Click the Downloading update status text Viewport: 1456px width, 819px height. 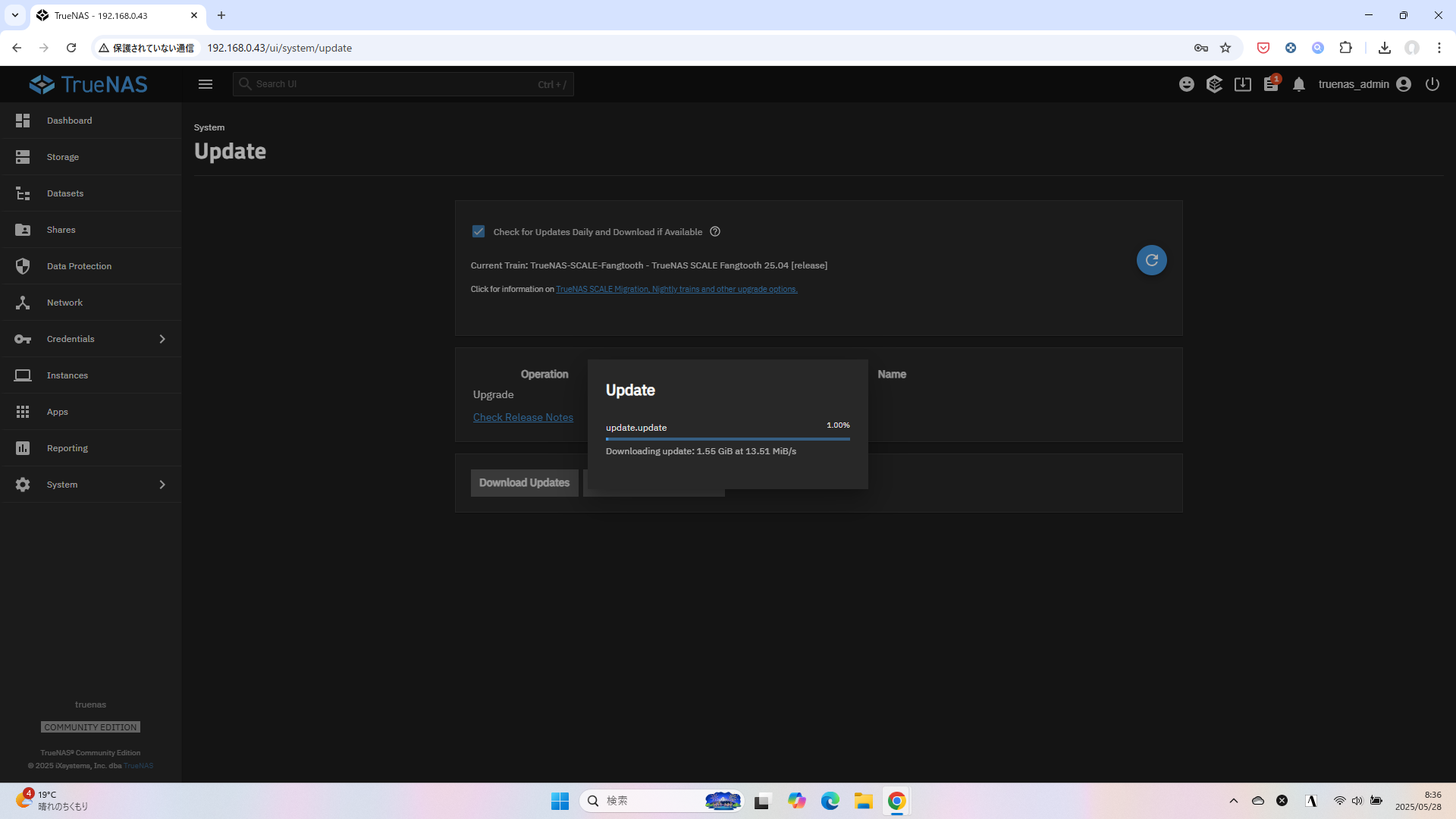[701, 451]
